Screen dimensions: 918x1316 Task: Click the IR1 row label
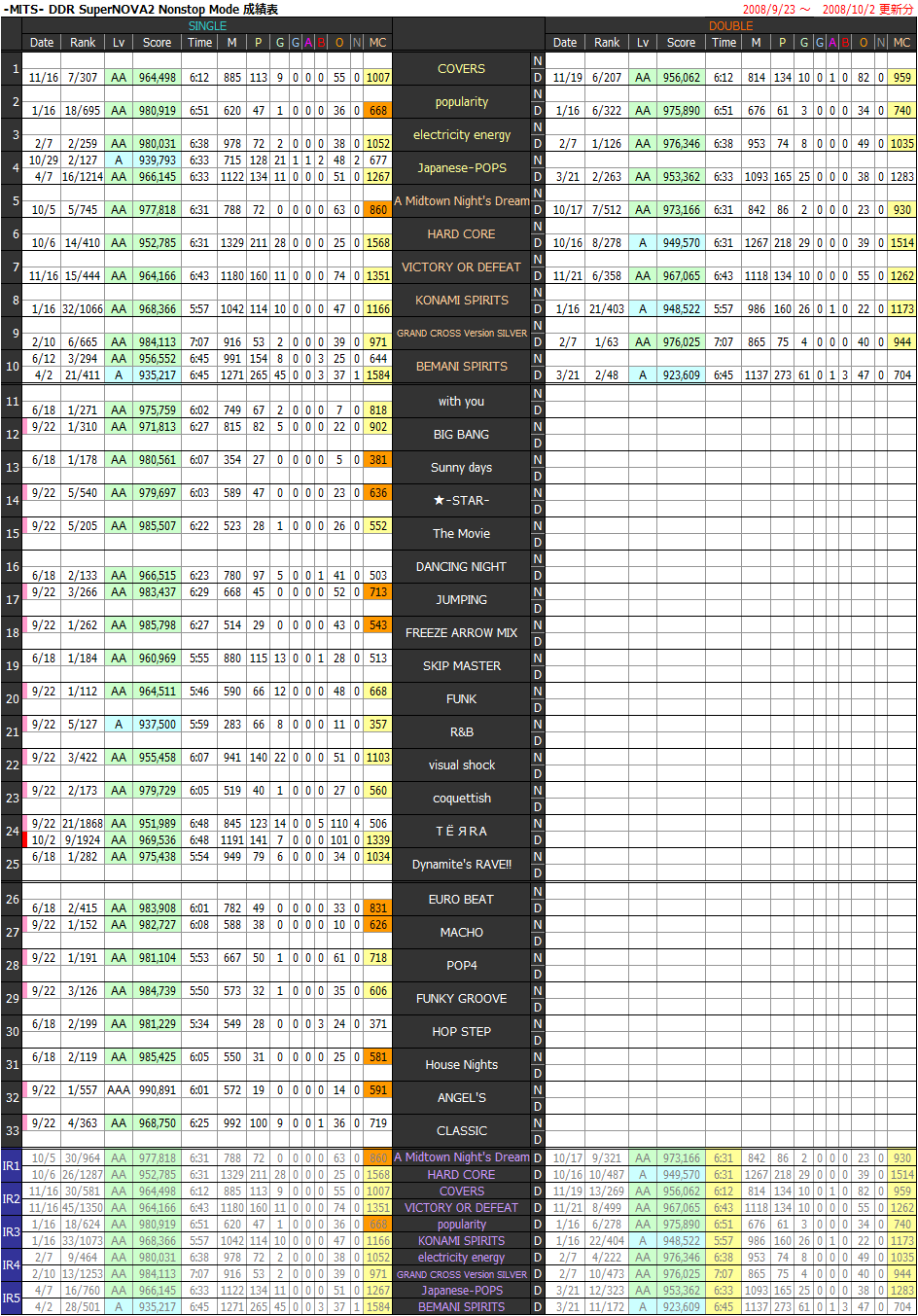point(12,1166)
